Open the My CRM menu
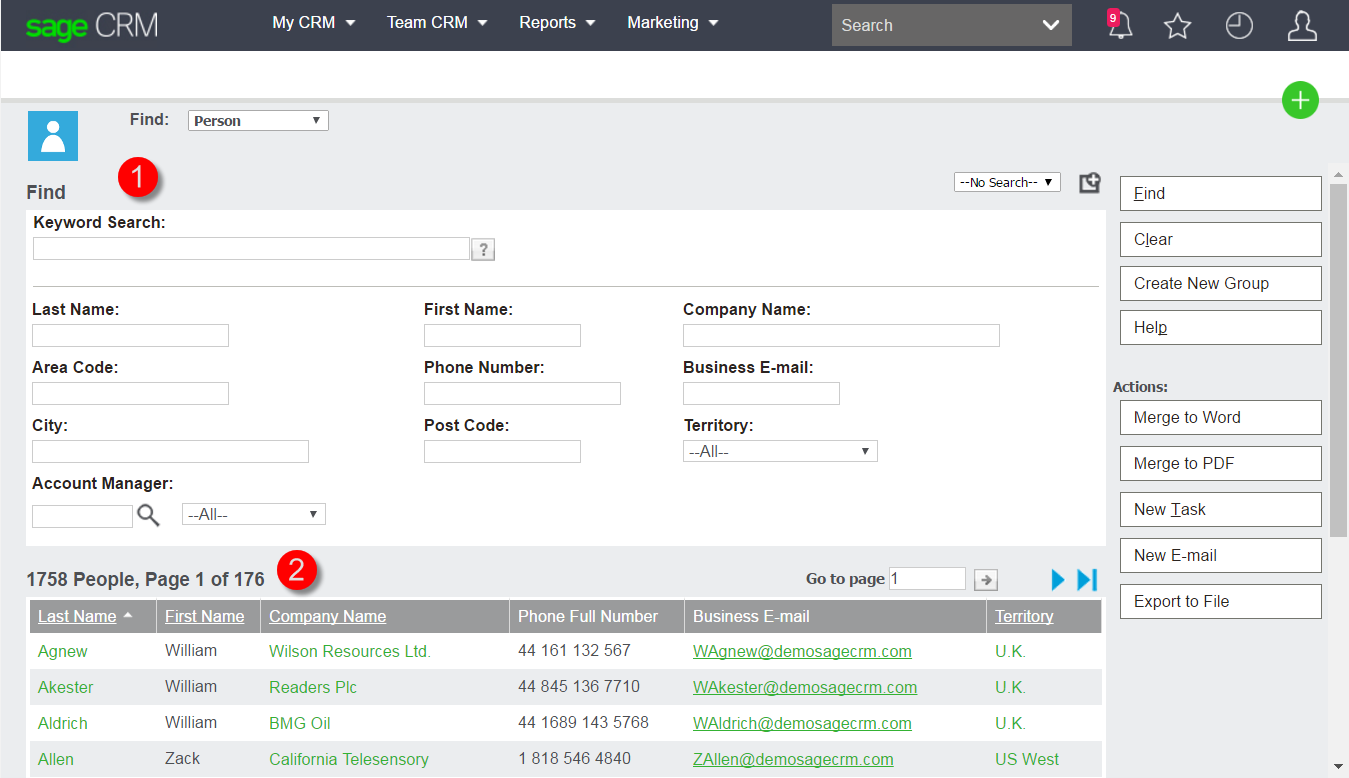The image size is (1349, 778). pyautogui.click(x=313, y=23)
